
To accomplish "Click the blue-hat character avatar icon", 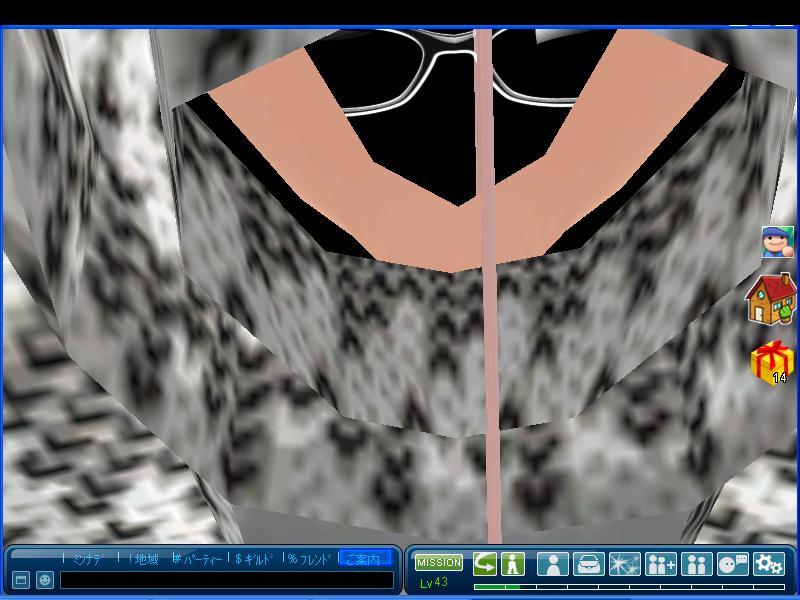I will 777,242.
